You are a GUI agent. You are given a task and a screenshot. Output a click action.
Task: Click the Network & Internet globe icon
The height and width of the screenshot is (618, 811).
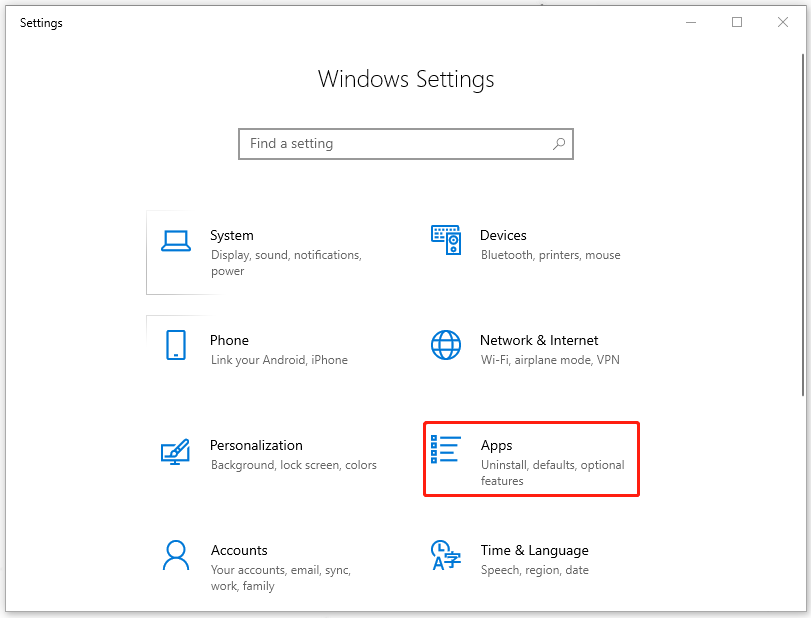click(x=446, y=345)
